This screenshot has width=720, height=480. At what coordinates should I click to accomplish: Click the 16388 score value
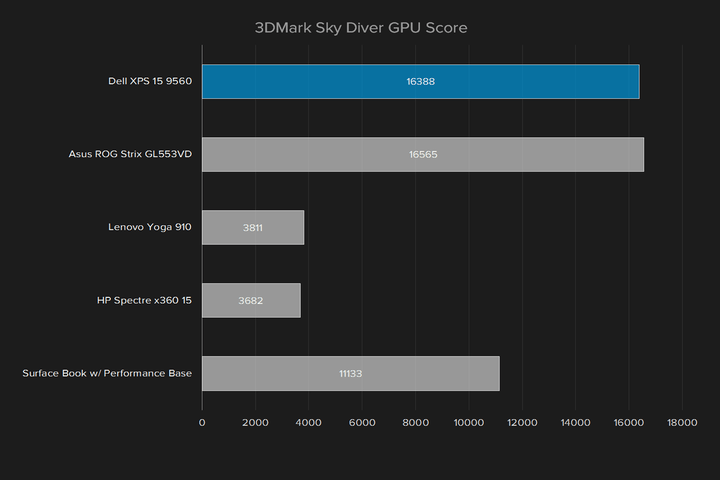[421, 82]
